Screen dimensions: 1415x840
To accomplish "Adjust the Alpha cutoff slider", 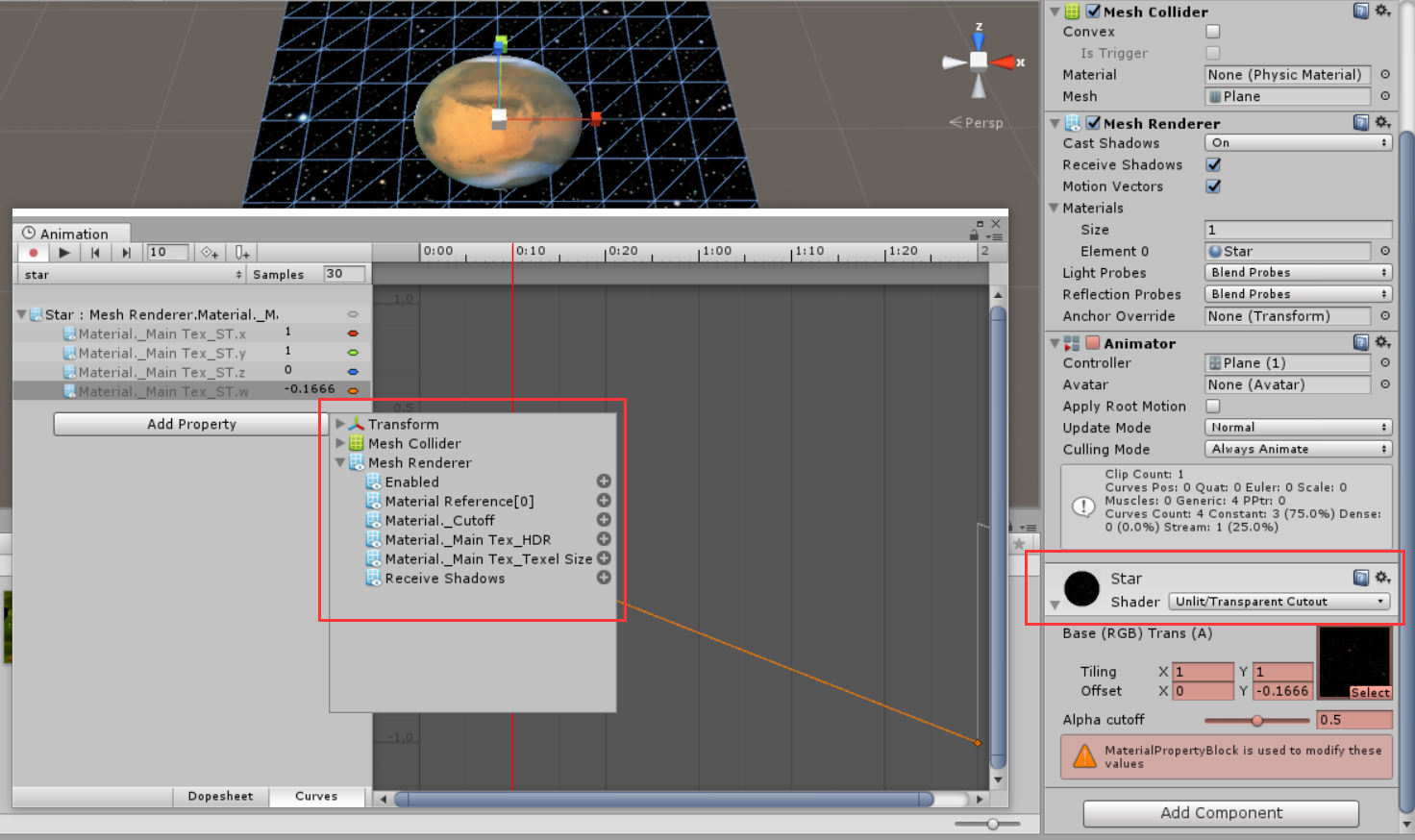I will pyautogui.click(x=1256, y=719).
